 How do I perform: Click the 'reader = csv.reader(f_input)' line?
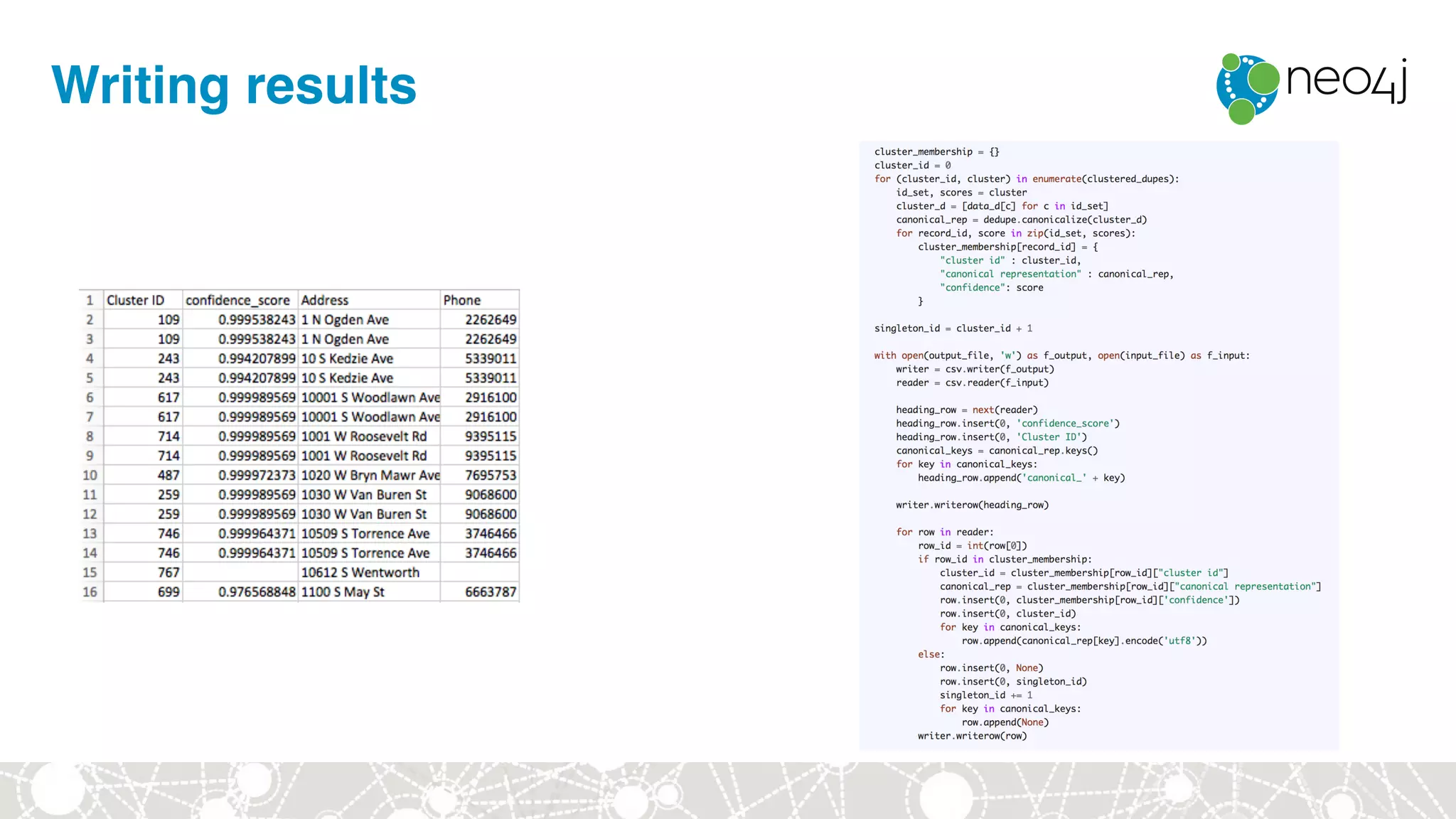pos(973,382)
